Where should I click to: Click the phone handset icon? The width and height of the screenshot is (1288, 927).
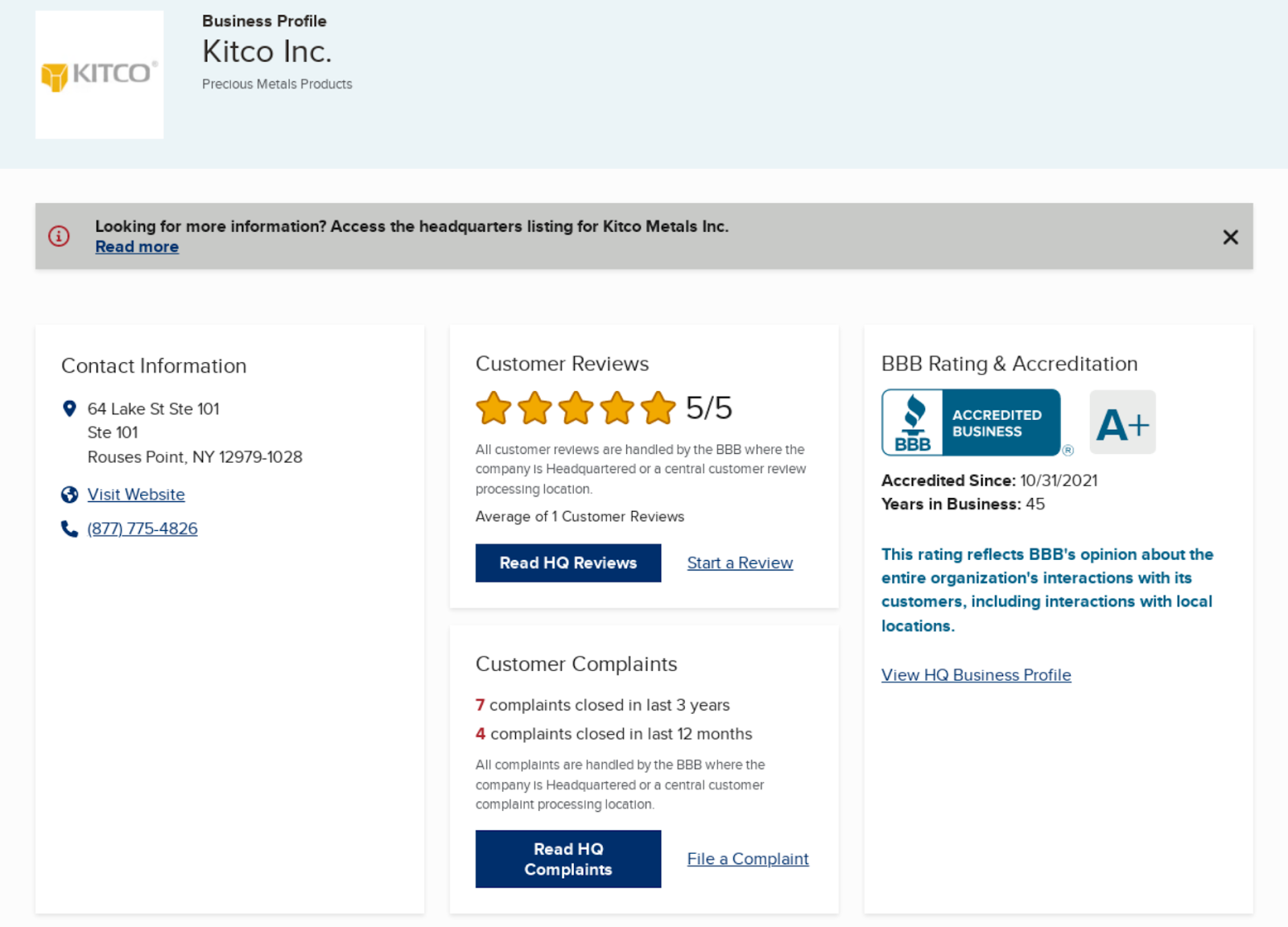[x=69, y=529]
